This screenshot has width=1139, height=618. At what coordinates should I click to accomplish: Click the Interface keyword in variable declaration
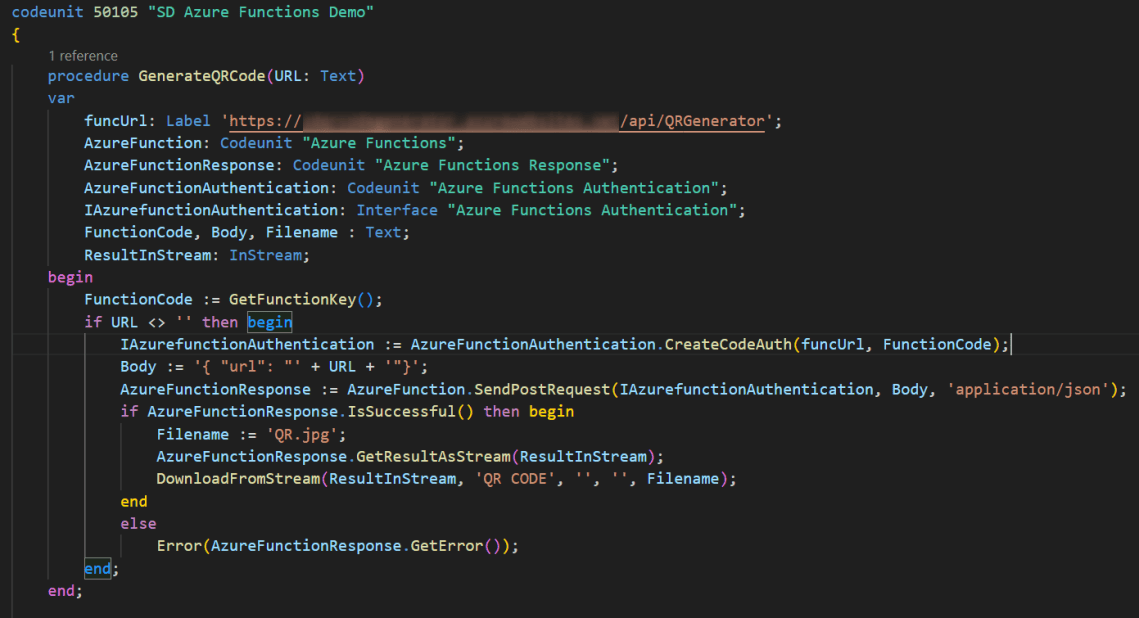pos(397,211)
